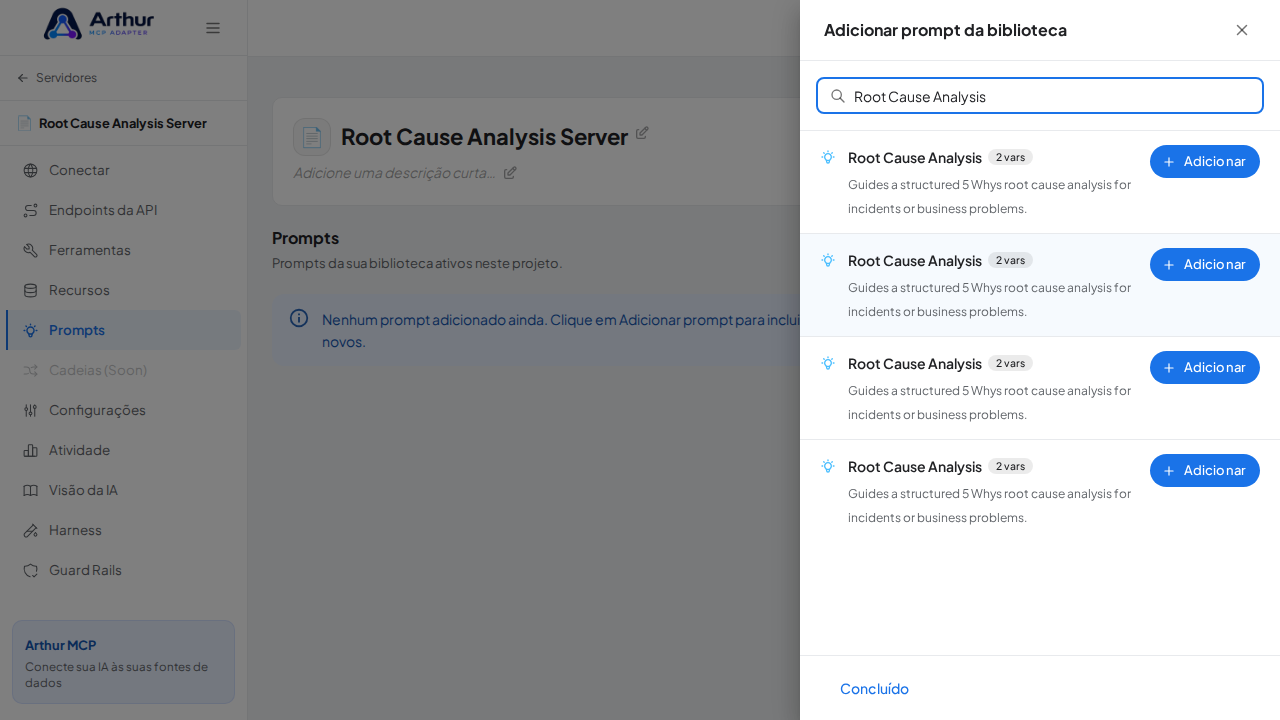Open Conectar via its globe icon
The image size is (1280, 720).
coord(30,170)
